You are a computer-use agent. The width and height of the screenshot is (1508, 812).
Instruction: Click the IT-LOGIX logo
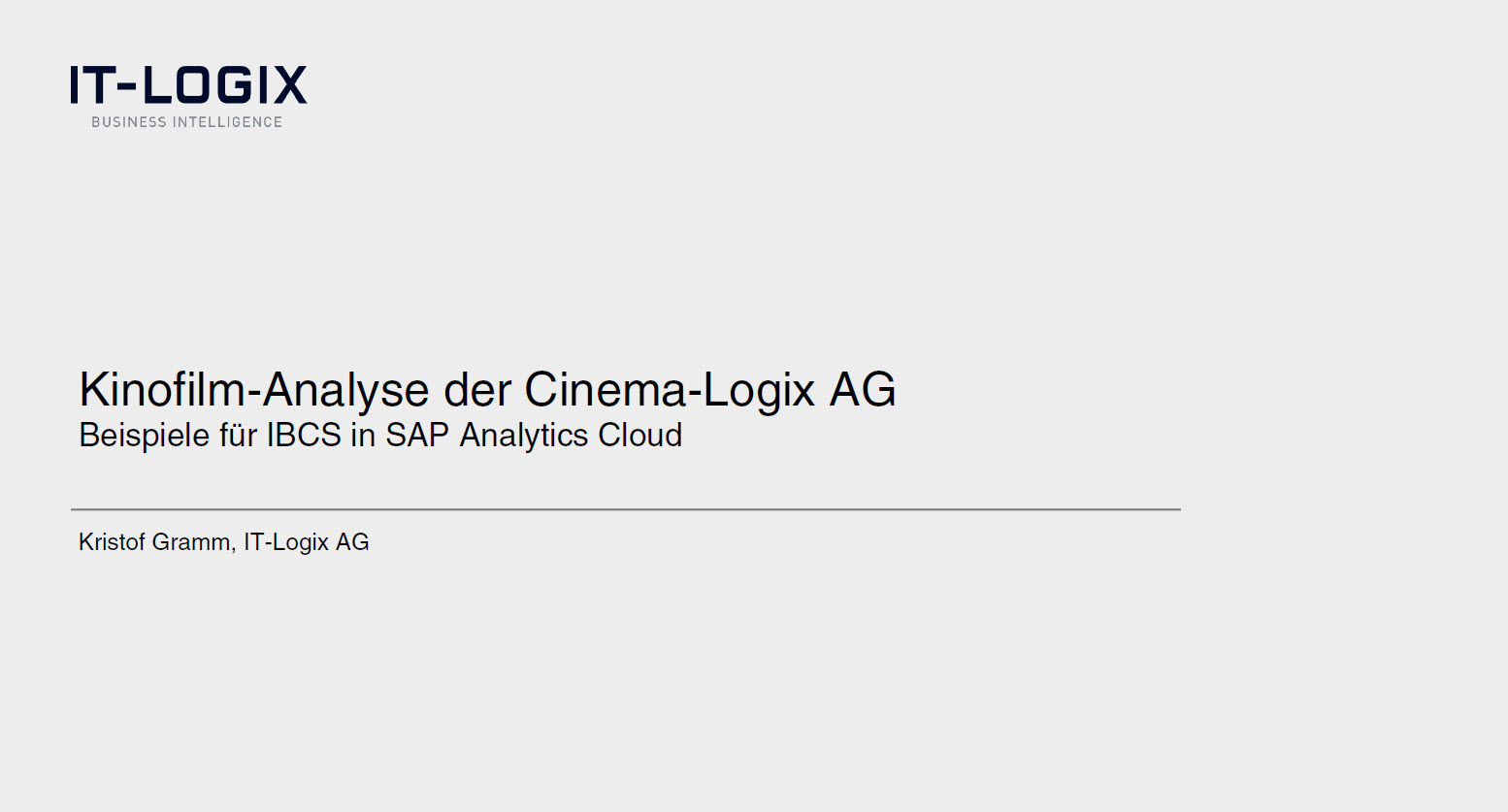[x=188, y=96]
